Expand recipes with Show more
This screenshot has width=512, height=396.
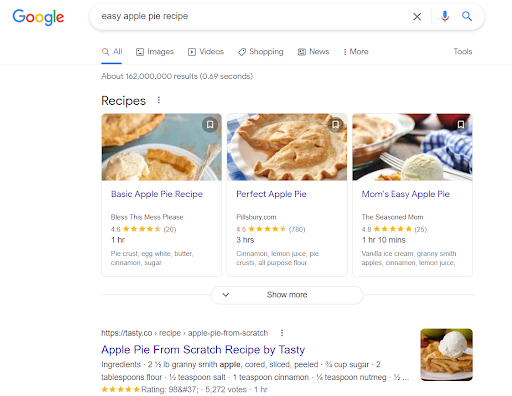(x=287, y=295)
